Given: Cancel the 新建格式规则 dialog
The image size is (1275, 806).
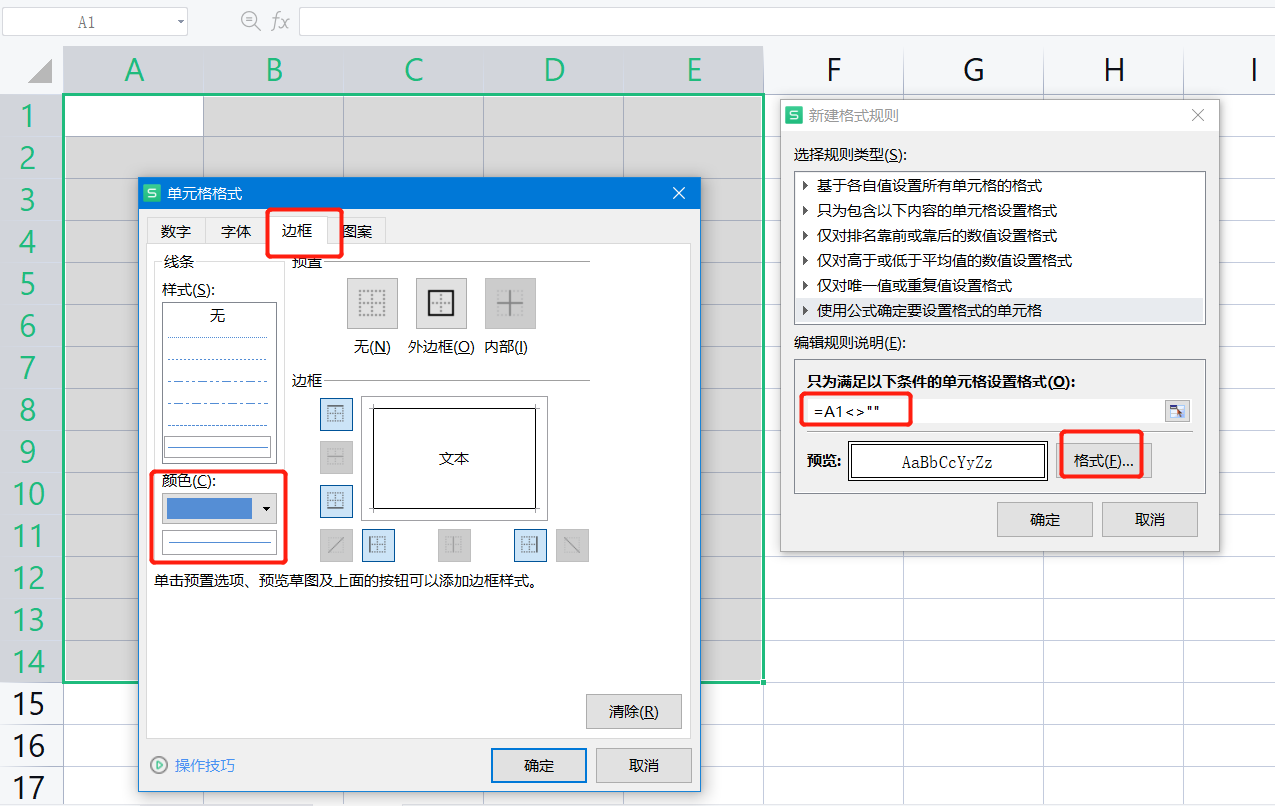Looking at the screenshot, I should tap(1150, 519).
